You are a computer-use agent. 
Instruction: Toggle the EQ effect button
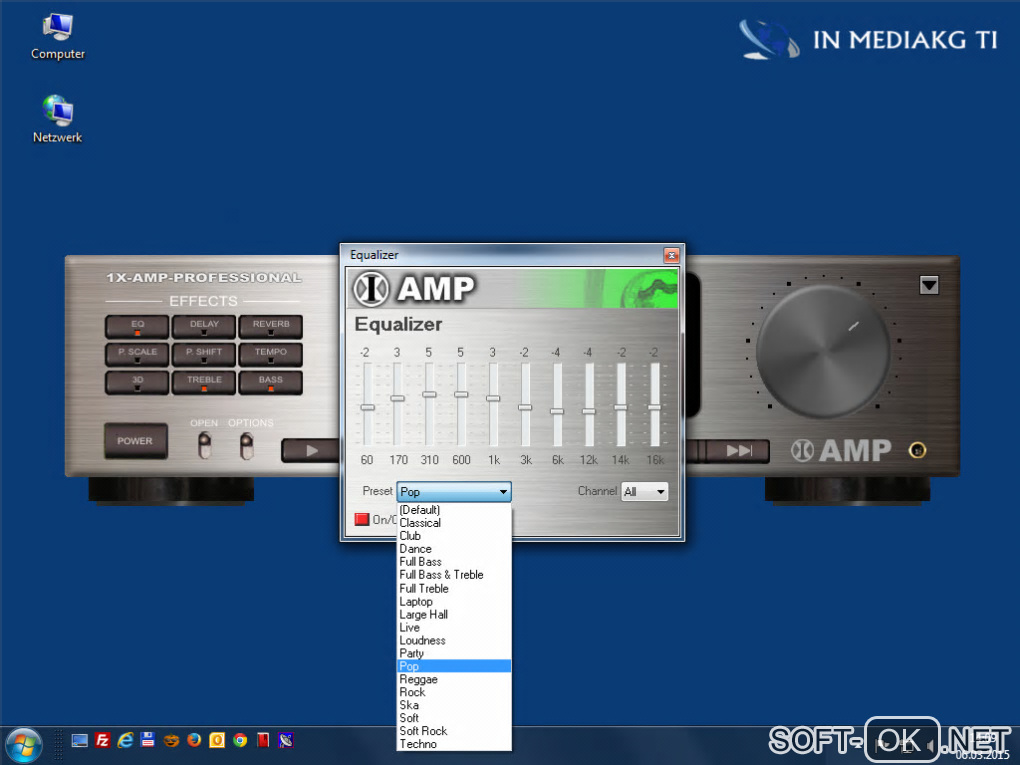pos(137,327)
